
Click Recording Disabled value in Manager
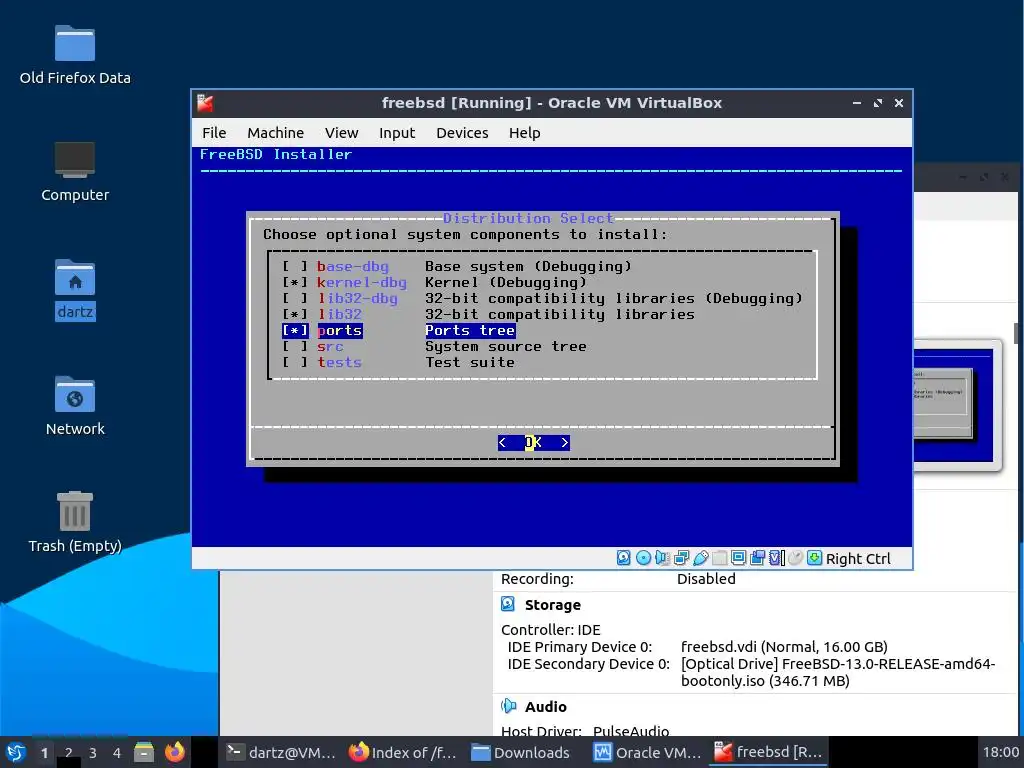(706, 579)
